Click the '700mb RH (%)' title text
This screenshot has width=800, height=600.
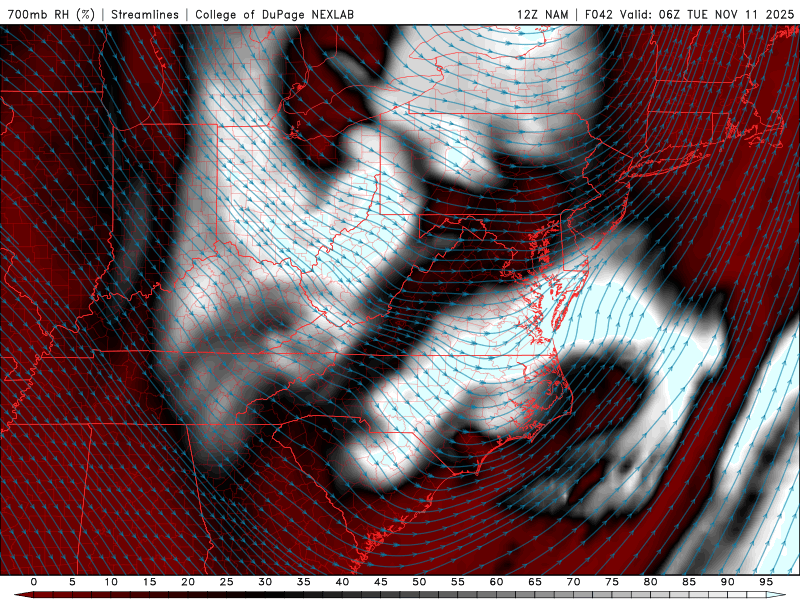(x=51, y=14)
